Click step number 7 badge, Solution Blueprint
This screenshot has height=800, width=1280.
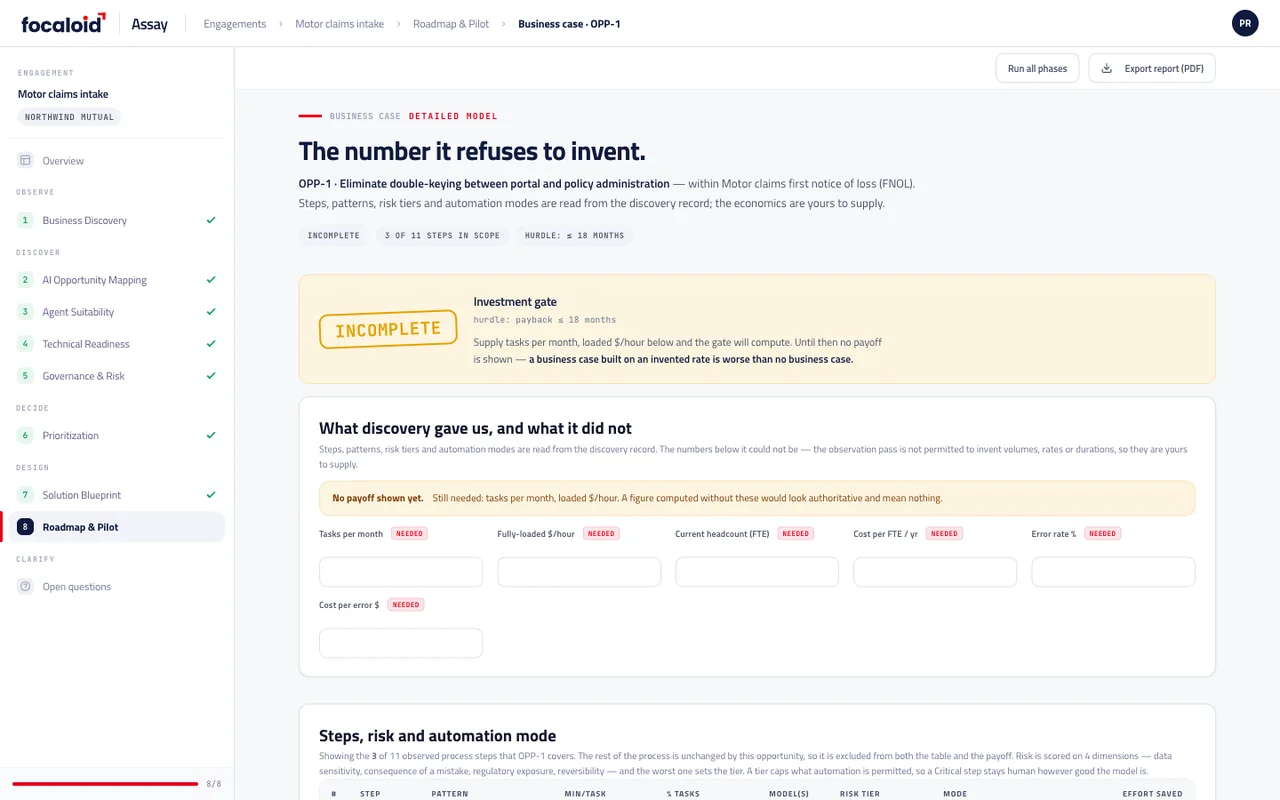25,495
